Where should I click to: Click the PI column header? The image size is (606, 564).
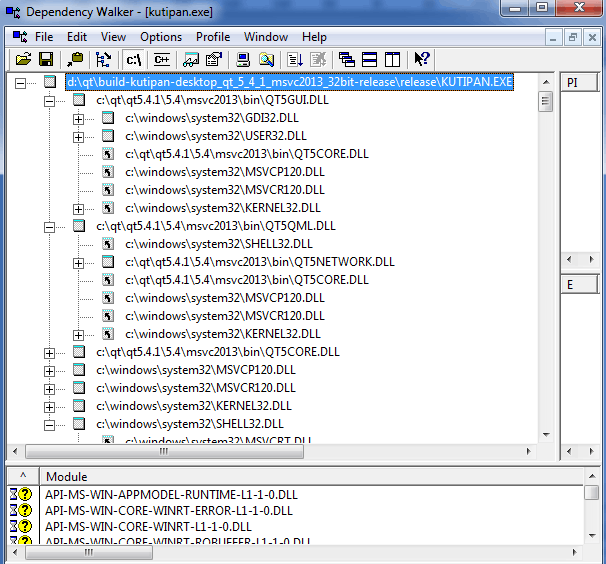coord(579,82)
